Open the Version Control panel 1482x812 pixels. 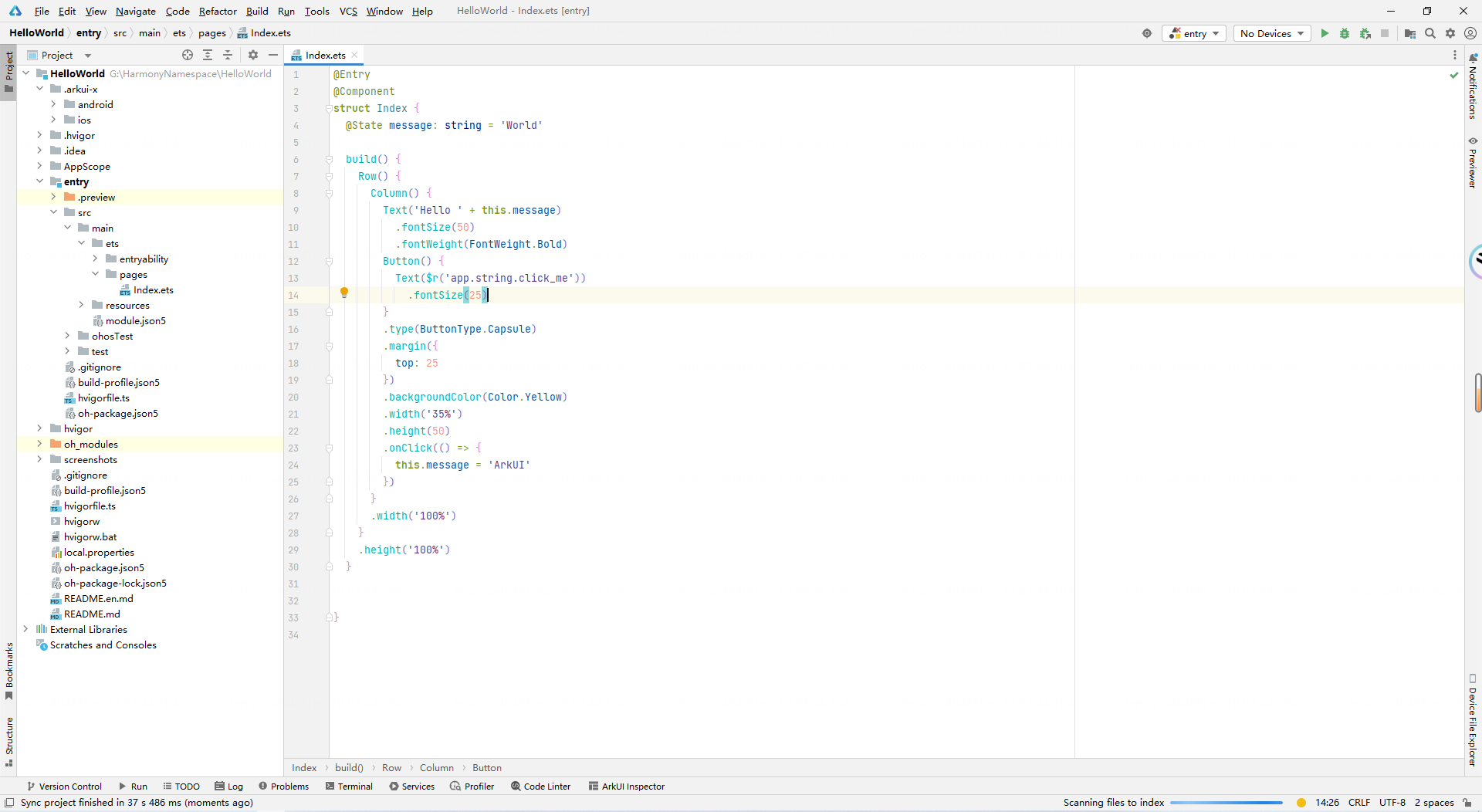coord(65,786)
